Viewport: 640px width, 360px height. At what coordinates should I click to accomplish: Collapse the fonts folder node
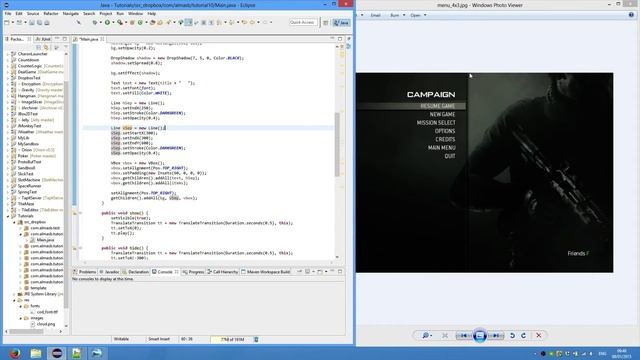coord(21,306)
